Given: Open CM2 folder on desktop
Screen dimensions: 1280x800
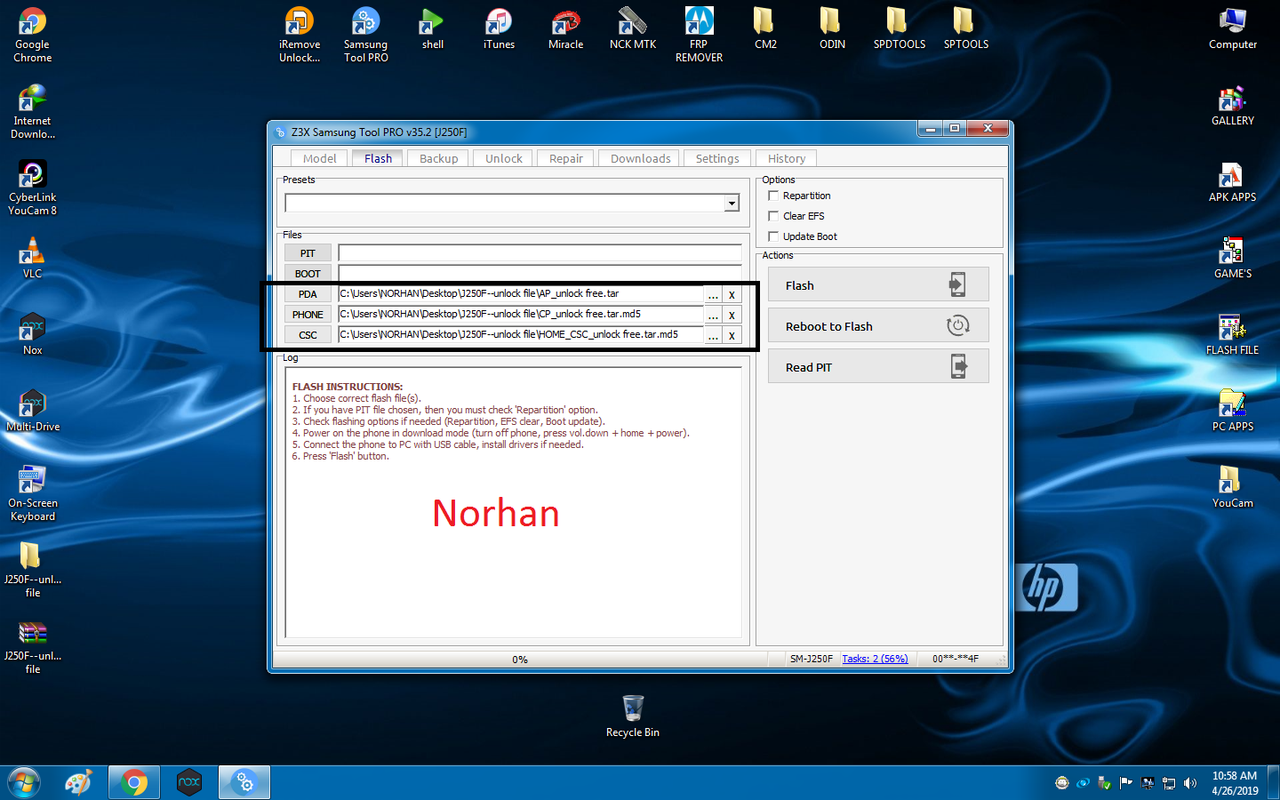Looking at the screenshot, I should point(765,28).
